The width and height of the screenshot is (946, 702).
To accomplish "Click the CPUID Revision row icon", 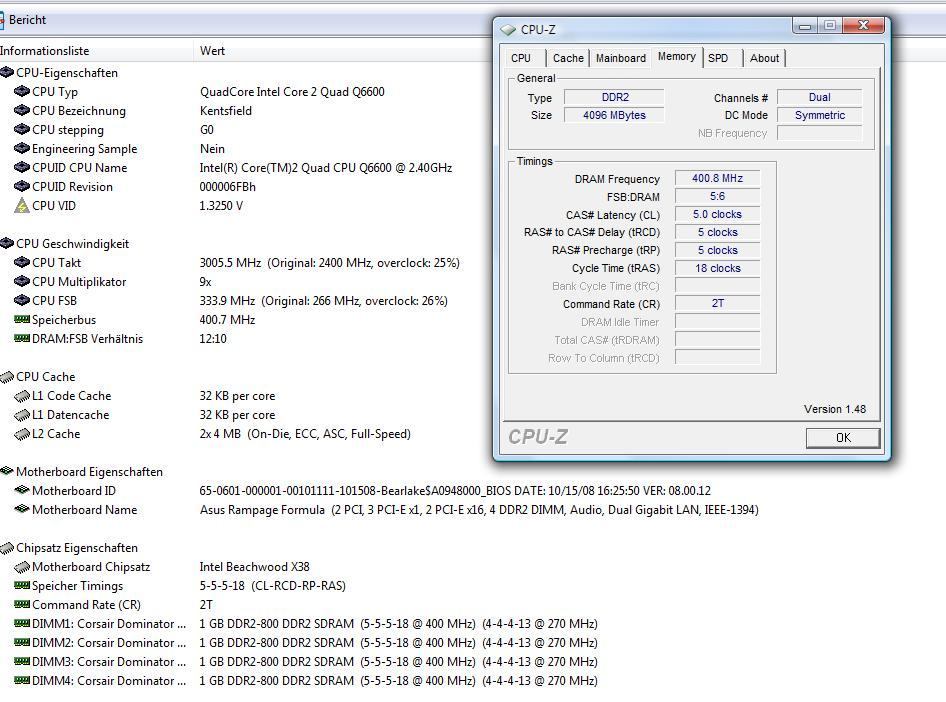I will pyautogui.click(x=22, y=186).
